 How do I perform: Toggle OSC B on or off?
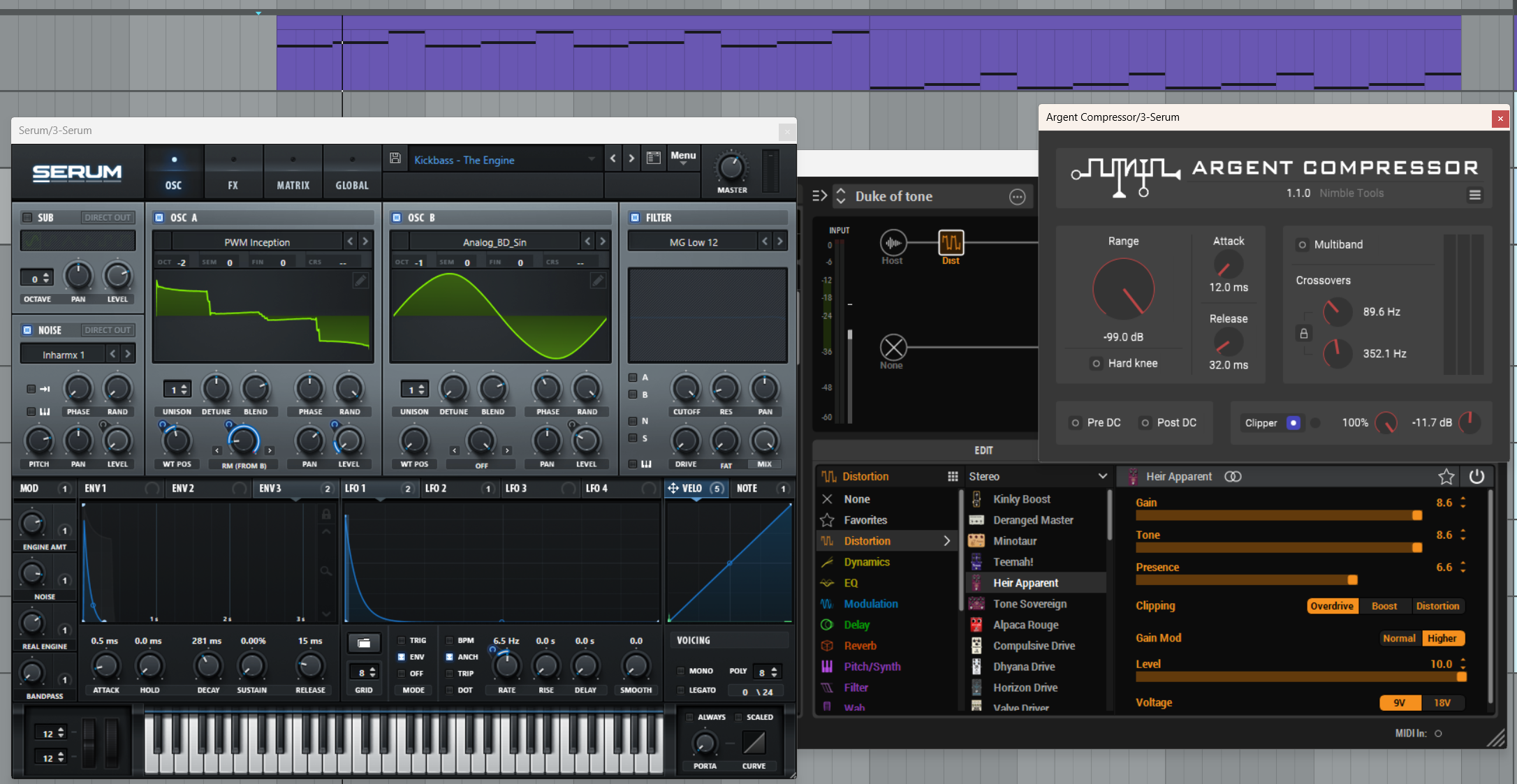coord(397,218)
